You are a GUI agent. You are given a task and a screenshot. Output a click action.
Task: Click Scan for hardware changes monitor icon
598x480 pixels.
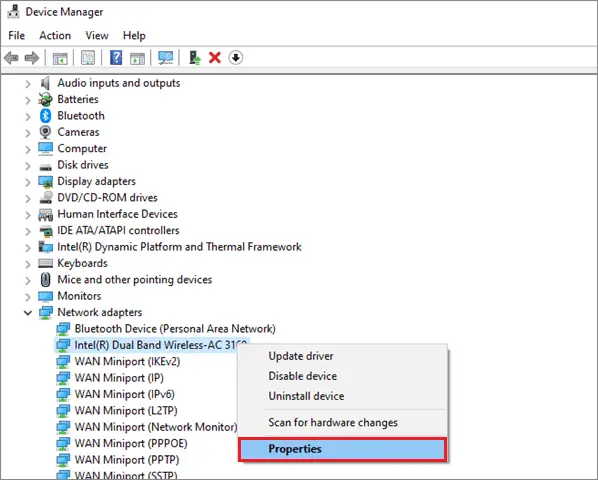click(x=166, y=58)
